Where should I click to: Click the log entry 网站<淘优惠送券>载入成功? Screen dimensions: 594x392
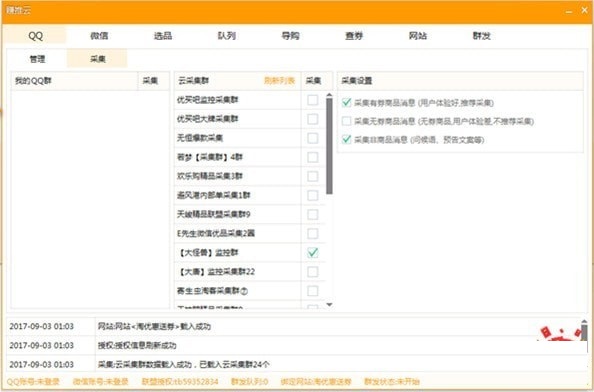[154, 326]
